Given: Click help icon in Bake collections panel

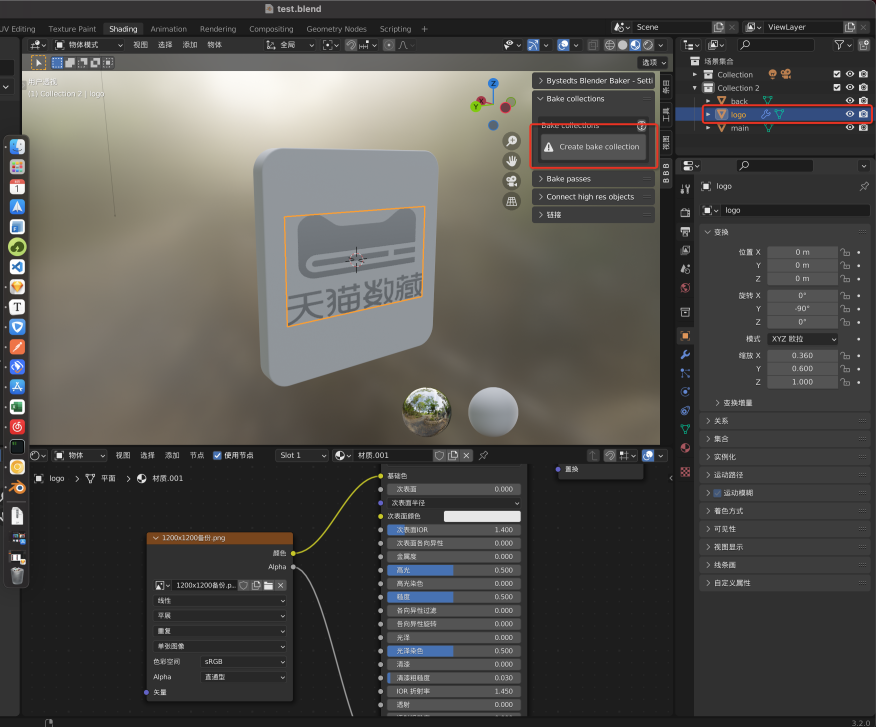Looking at the screenshot, I should click(x=641, y=126).
